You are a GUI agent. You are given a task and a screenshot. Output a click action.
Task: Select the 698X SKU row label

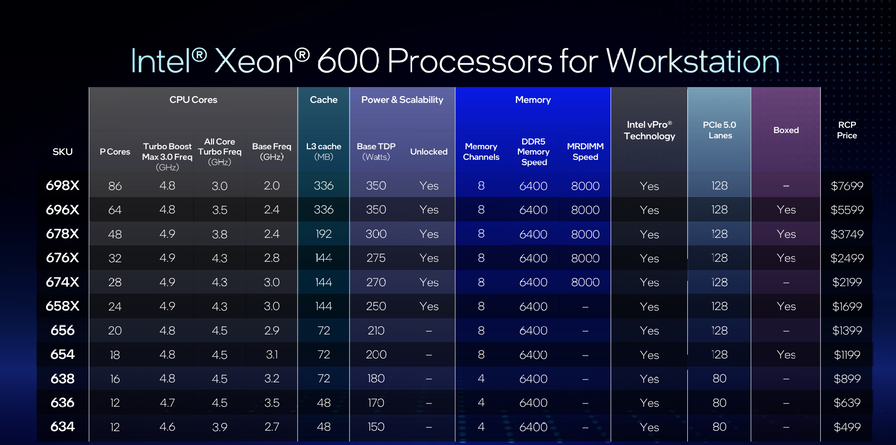(62, 185)
